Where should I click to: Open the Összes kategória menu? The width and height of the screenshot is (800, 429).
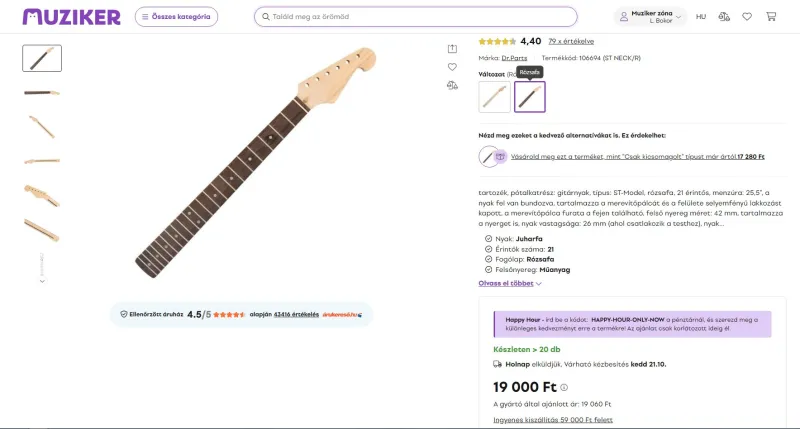click(176, 17)
